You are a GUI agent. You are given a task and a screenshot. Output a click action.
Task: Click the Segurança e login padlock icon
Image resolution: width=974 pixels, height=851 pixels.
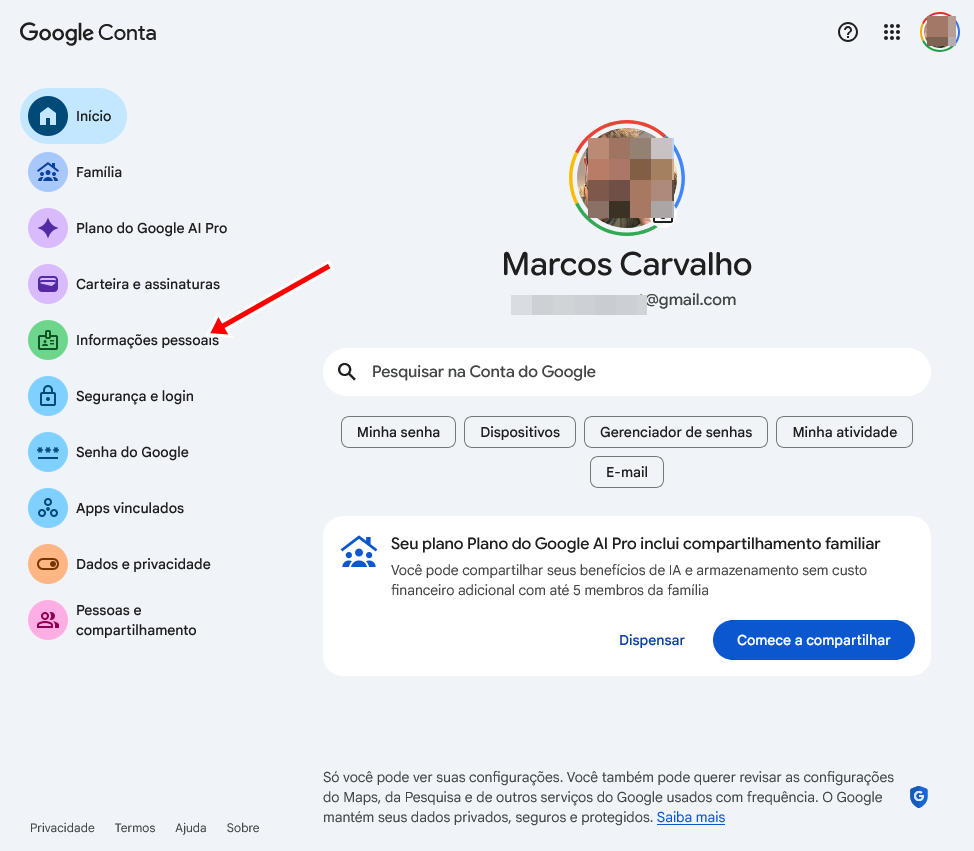pos(48,396)
